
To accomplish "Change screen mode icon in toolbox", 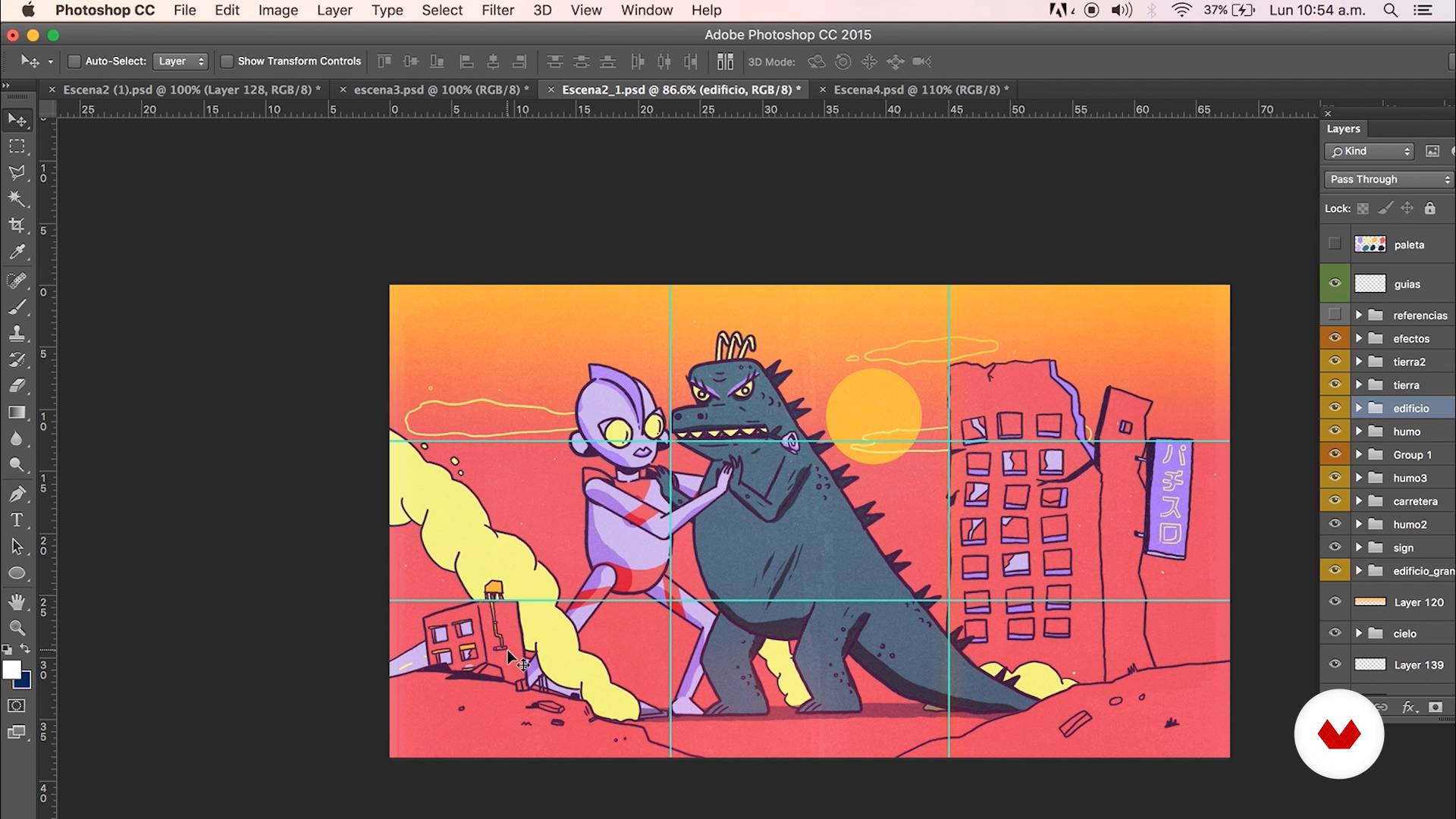I will [x=16, y=733].
